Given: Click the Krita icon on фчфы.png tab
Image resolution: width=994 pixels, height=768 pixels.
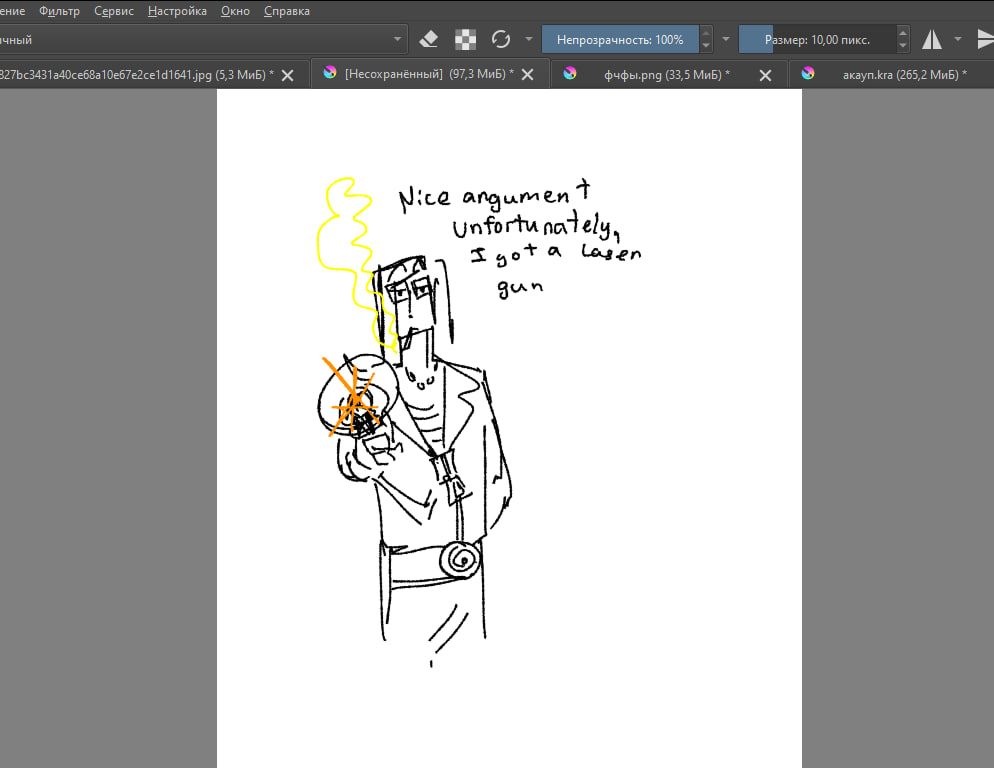Looking at the screenshot, I should [x=570, y=74].
